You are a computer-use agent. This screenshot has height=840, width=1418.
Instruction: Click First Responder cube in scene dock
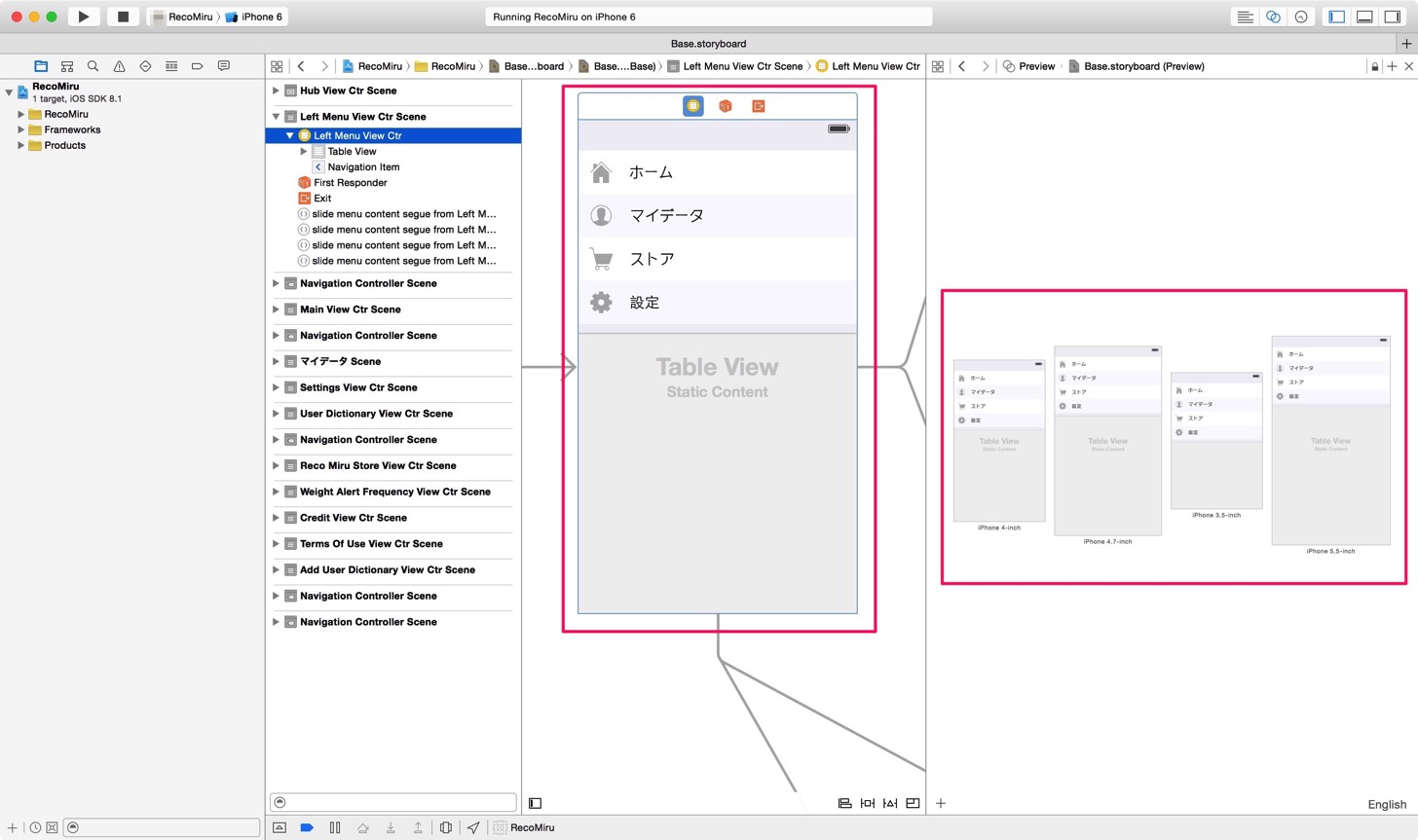[726, 106]
